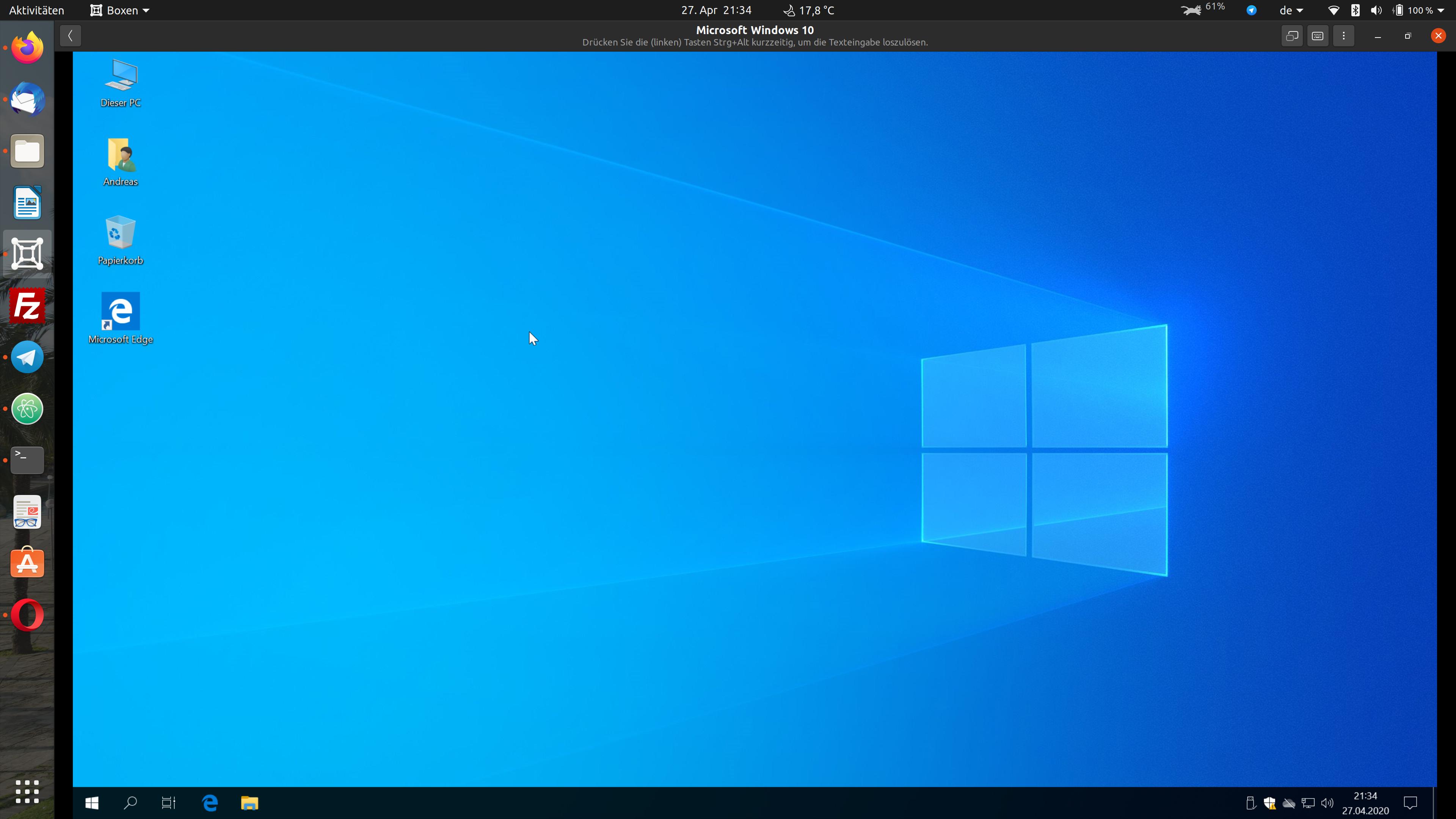The width and height of the screenshot is (1456, 819).
Task: Open the de keyboard layout menu
Action: click(1291, 10)
